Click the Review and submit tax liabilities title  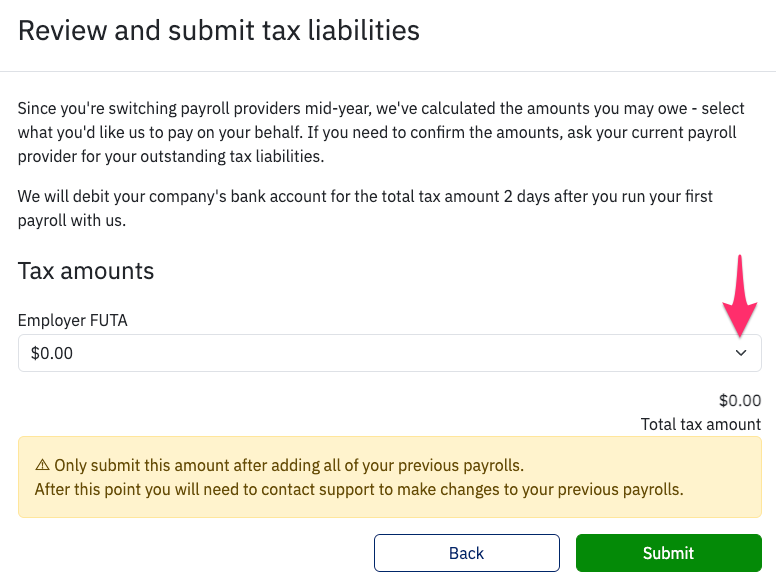pyautogui.click(x=219, y=30)
